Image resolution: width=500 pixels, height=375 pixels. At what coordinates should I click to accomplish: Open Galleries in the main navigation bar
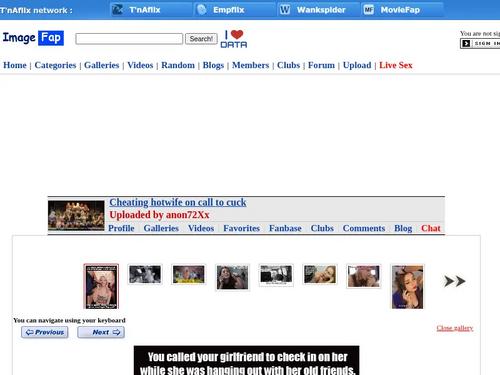coord(101,65)
